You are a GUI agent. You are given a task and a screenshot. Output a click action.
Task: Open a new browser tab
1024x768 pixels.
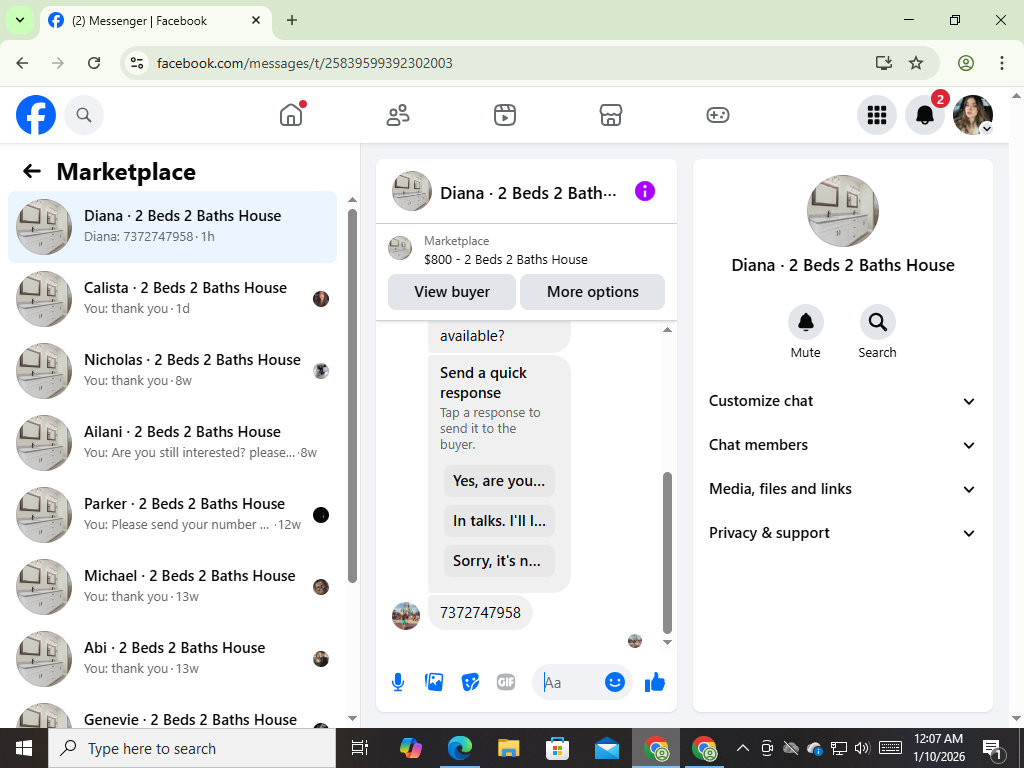point(292,20)
